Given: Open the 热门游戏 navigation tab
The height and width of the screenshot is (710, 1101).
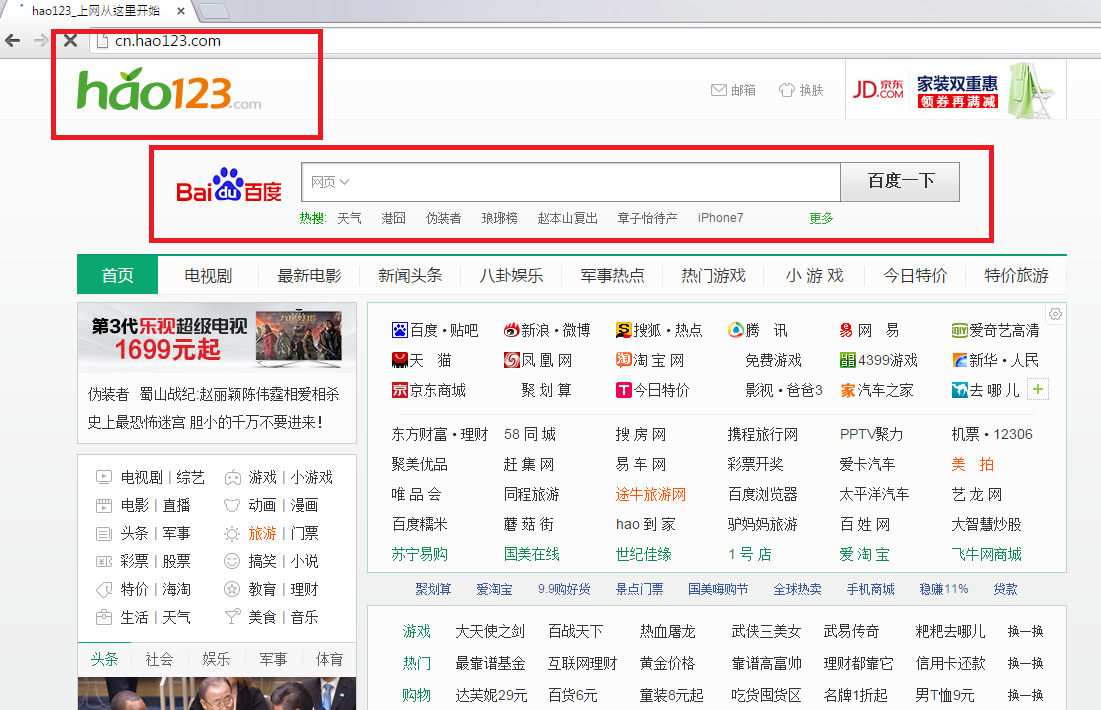Looking at the screenshot, I should pos(713,276).
